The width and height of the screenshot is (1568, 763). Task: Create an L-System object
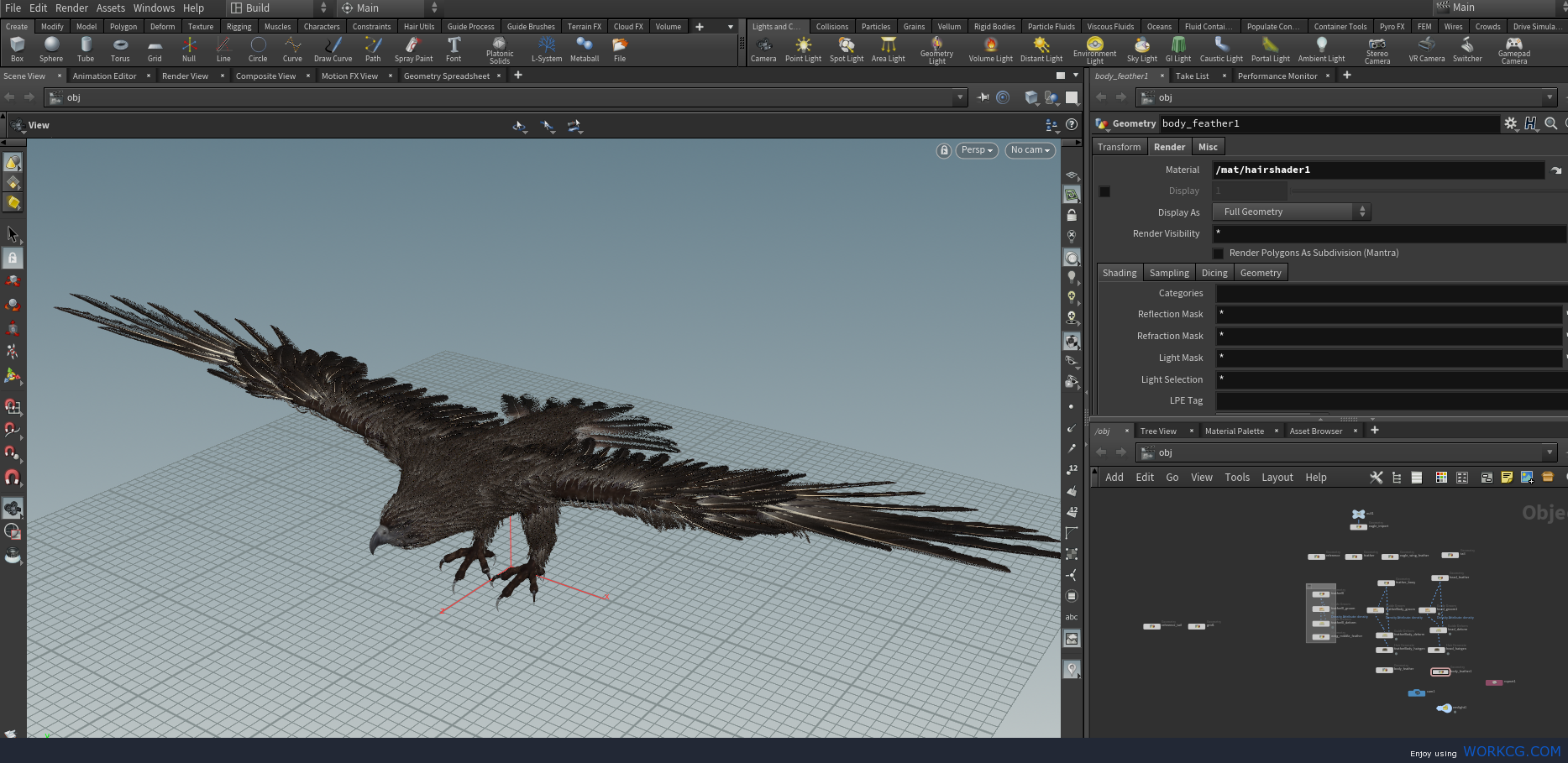547,50
